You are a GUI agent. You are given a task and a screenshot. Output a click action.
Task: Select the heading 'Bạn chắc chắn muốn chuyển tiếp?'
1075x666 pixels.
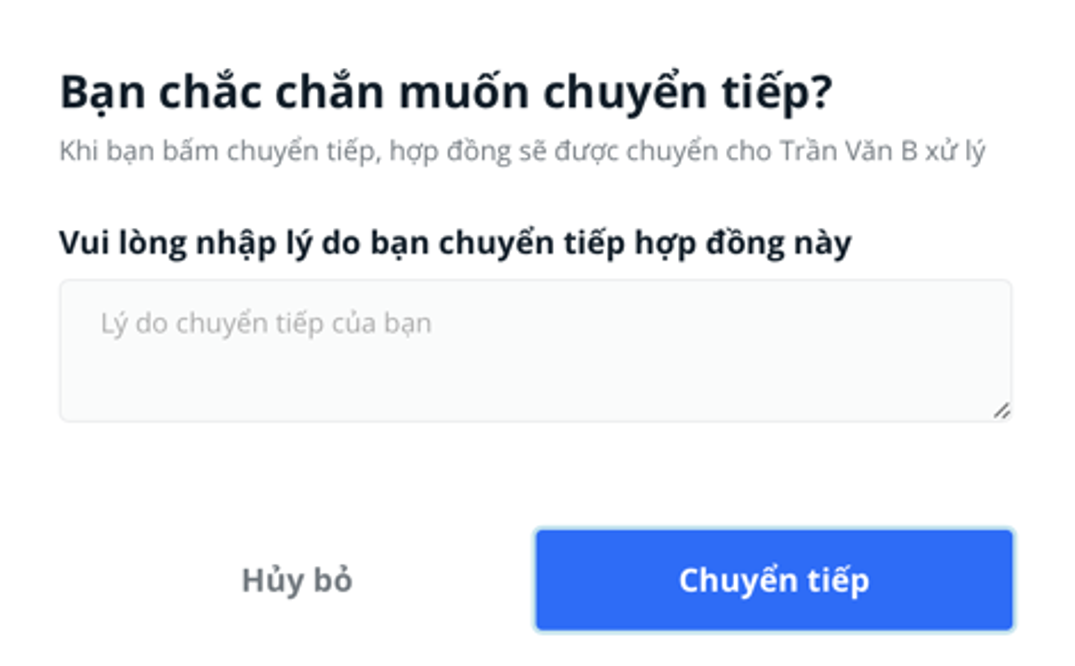(x=446, y=93)
